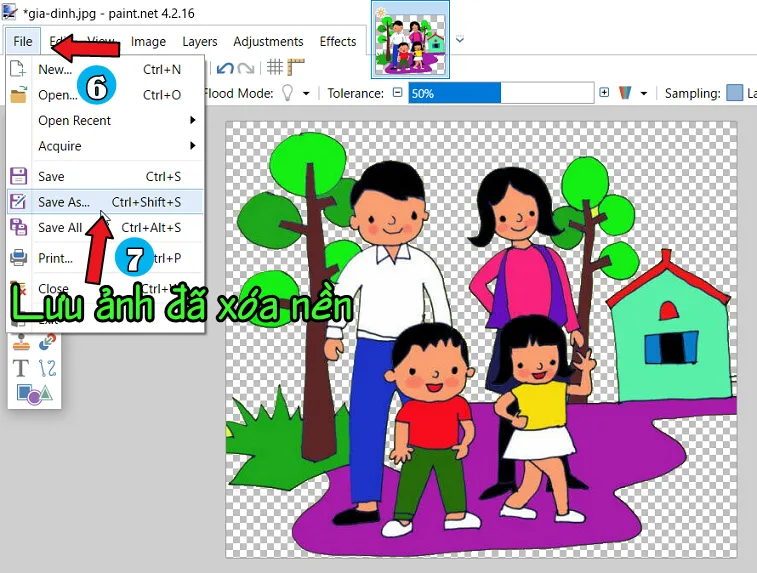Click the Flood Mode bulb icon

click(x=287, y=93)
